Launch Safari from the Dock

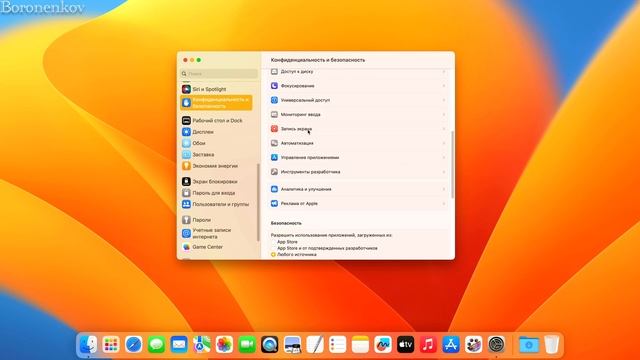pos(133,345)
